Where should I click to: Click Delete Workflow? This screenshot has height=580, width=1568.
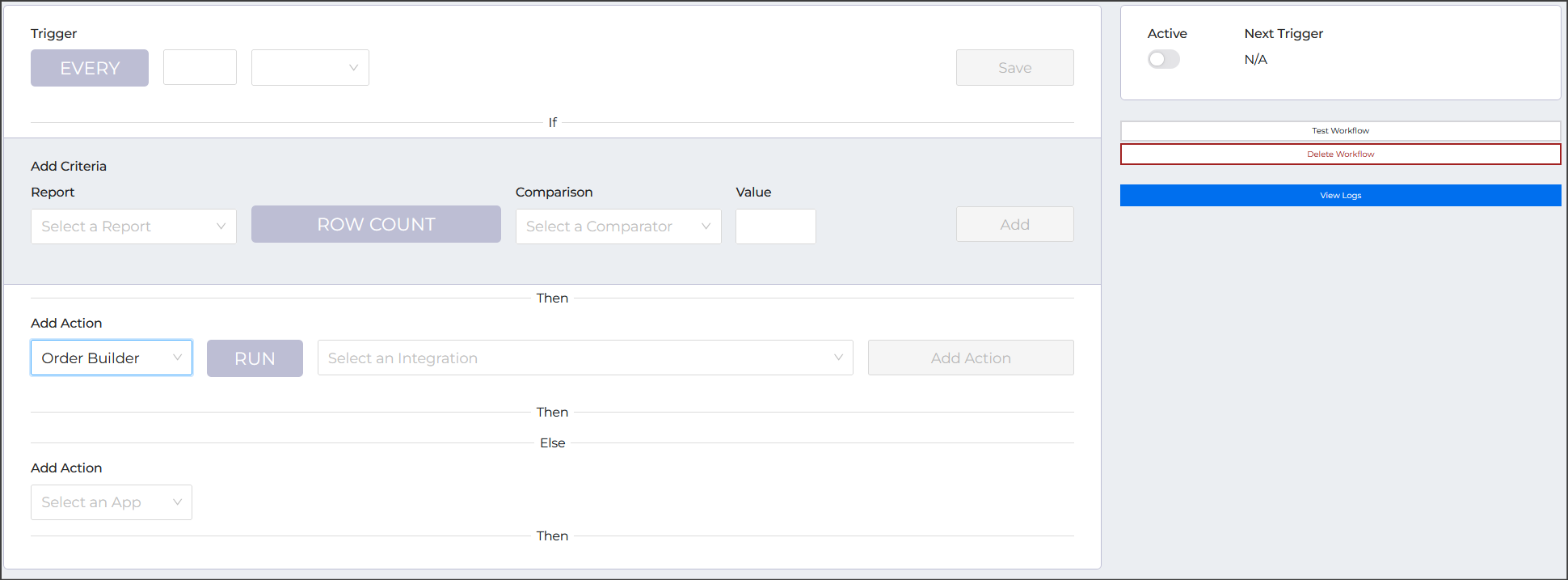(1340, 155)
